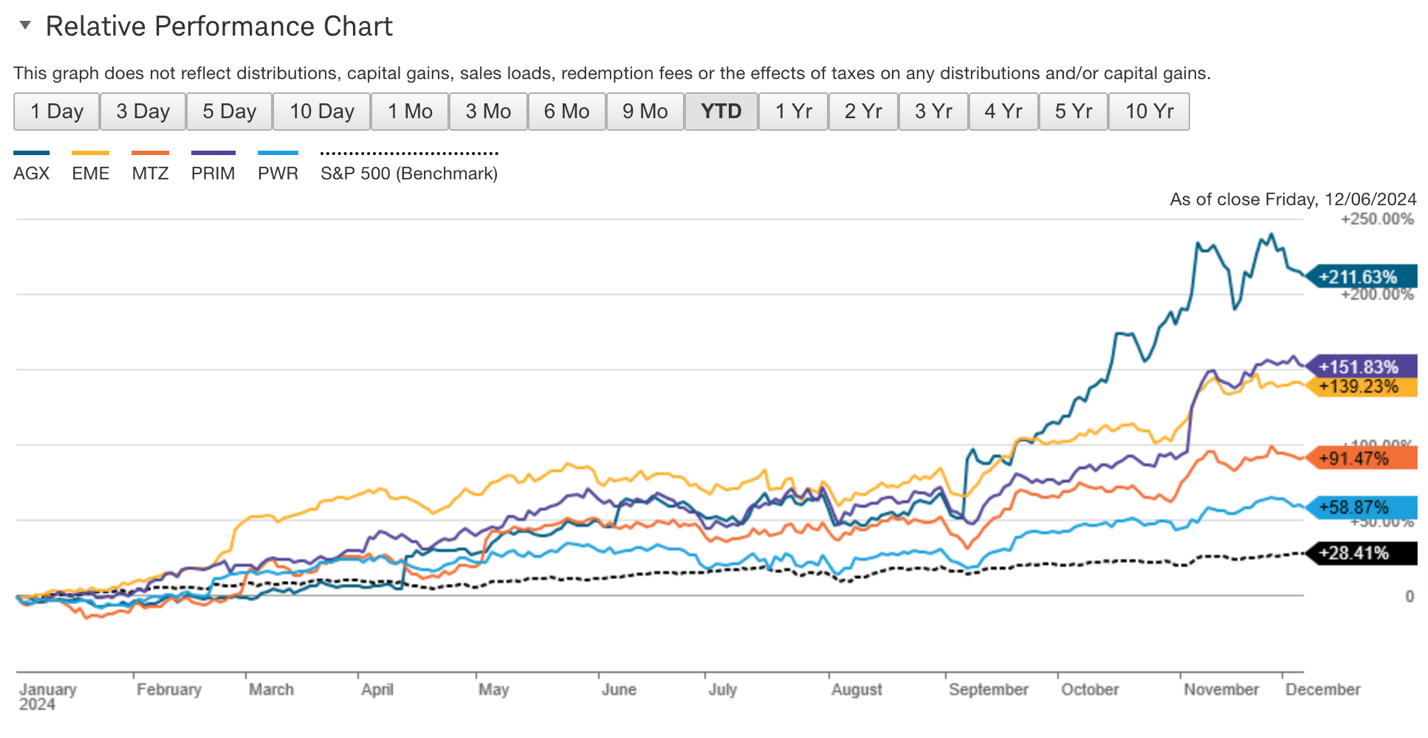Screen dimensions: 1428x738
Task: Select the 10 Yr range button
Action: pyautogui.click(x=1148, y=111)
